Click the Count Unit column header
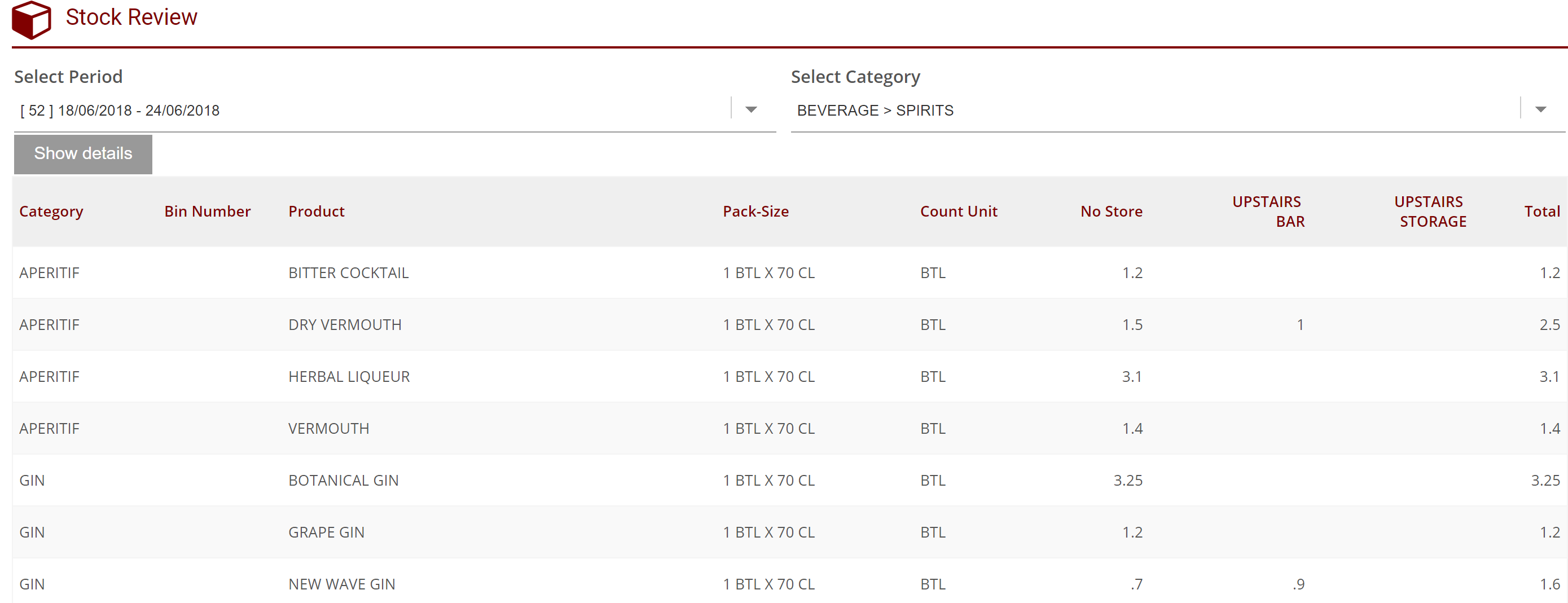 [958, 211]
